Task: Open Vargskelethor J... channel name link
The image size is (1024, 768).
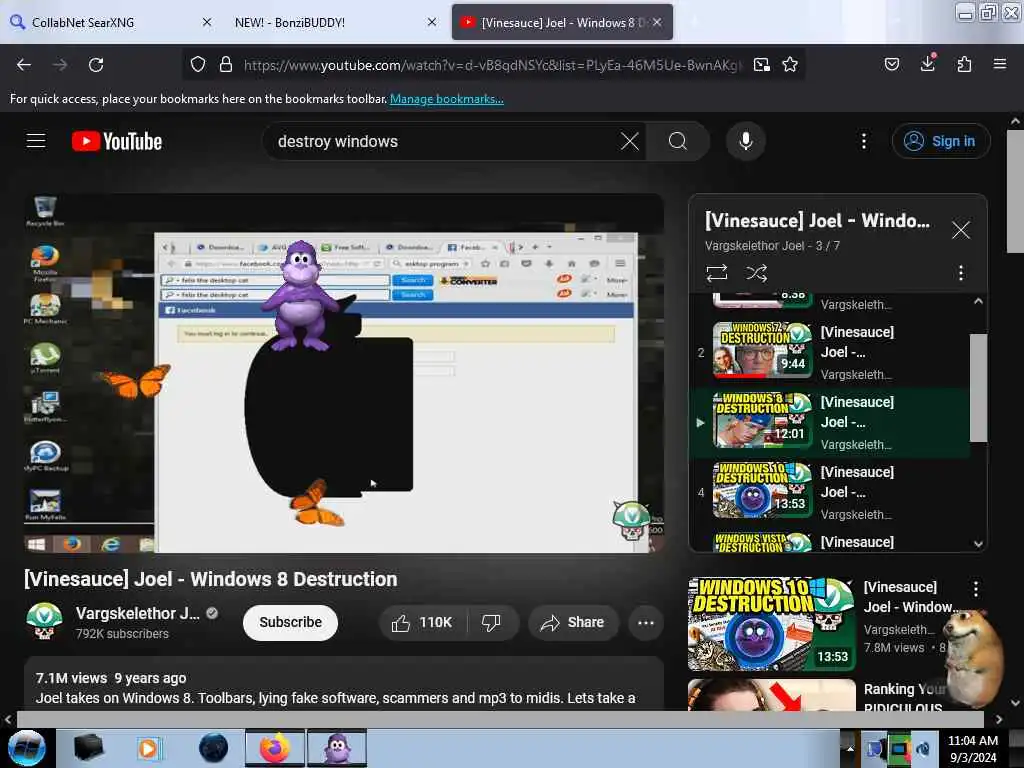Action: tap(138, 613)
